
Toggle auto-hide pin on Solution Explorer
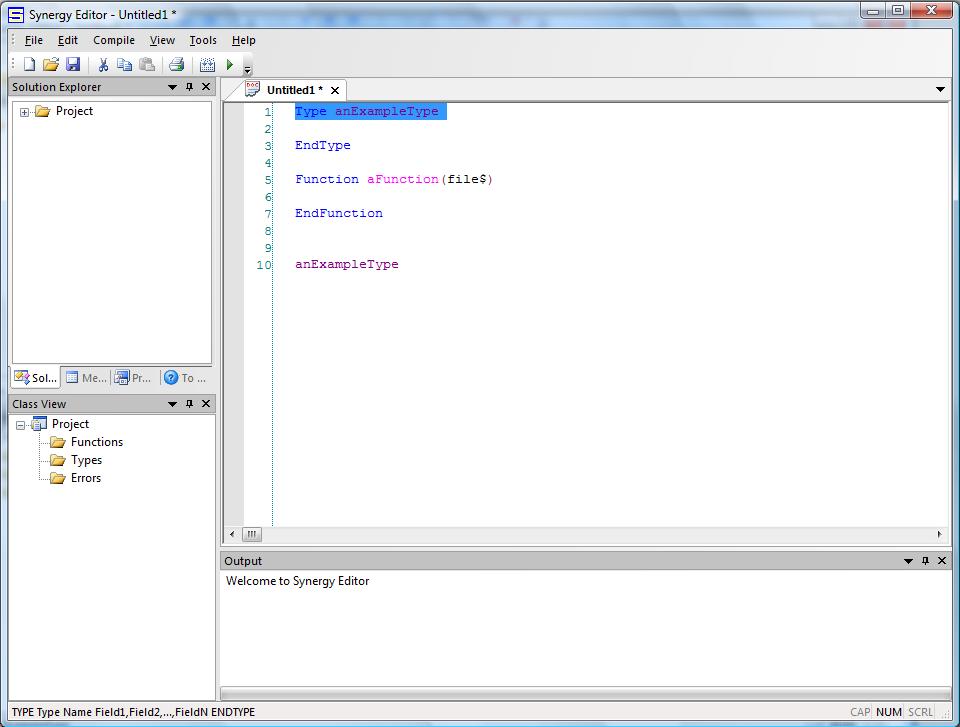pyautogui.click(x=190, y=87)
